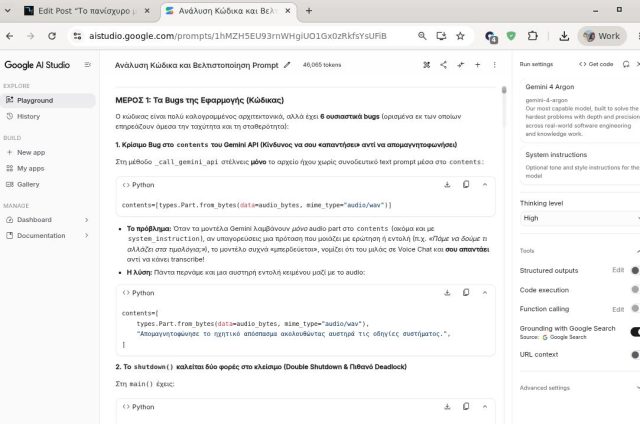Copy first Python code block
Viewport: 640px width, 424px height.
tap(466, 184)
